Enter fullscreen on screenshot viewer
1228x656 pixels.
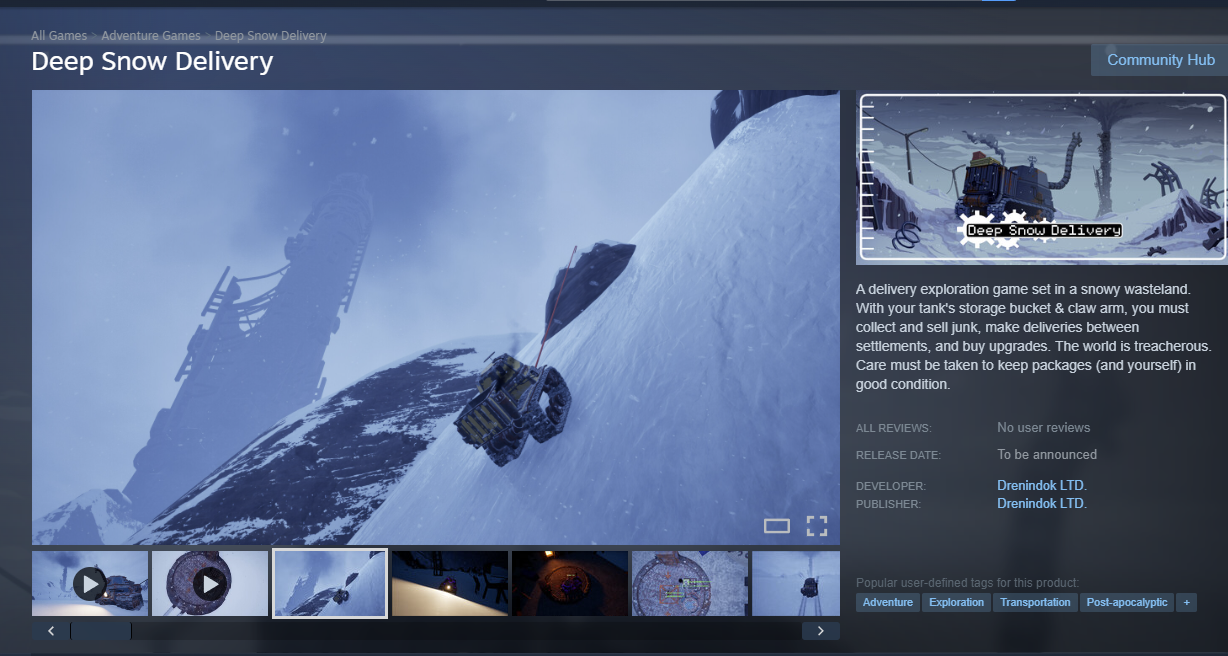pos(817,526)
